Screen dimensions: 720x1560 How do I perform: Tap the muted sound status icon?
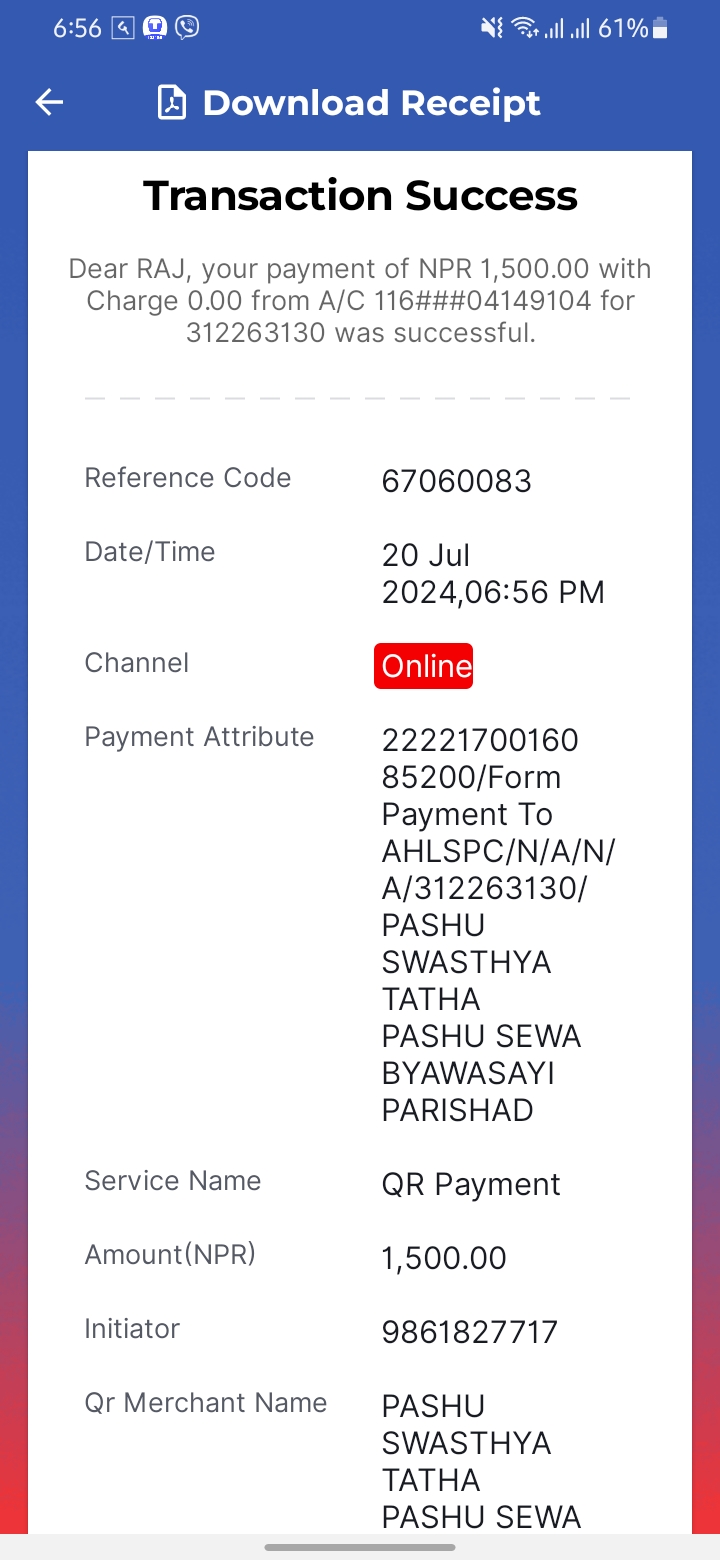click(x=492, y=29)
